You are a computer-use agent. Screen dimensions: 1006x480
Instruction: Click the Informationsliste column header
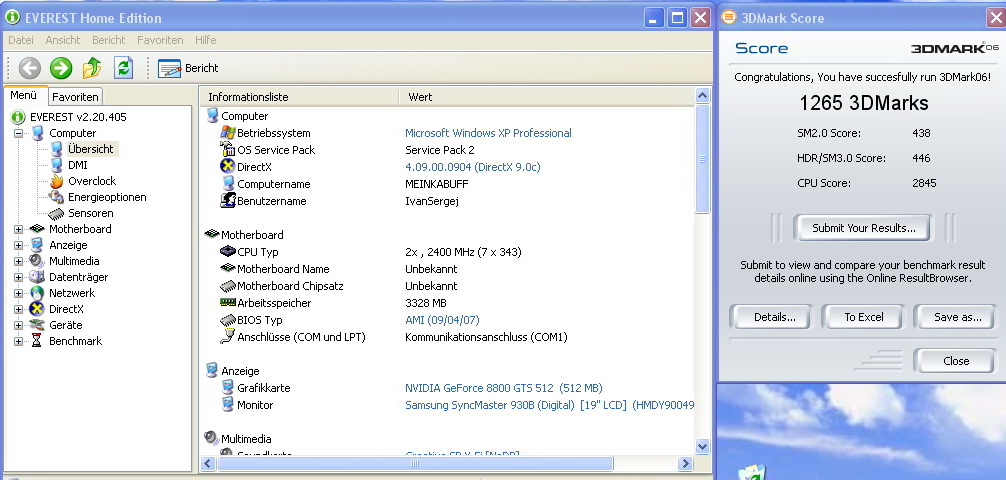298,97
